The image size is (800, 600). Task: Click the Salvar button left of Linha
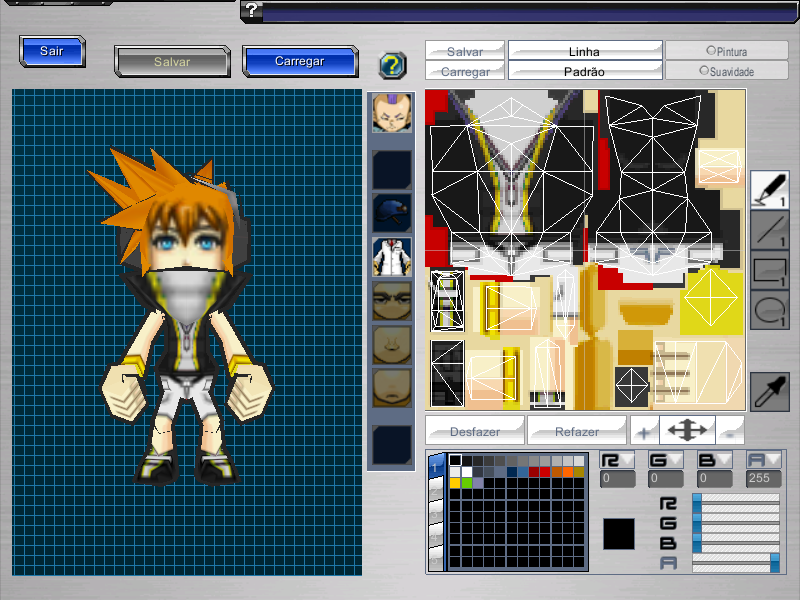click(x=465, y=51)
